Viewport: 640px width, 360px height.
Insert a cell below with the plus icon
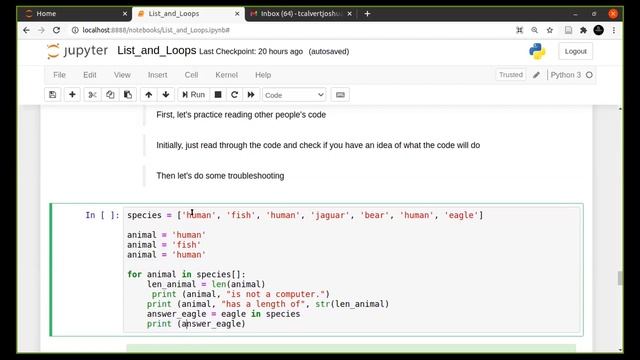click(72, 95)
